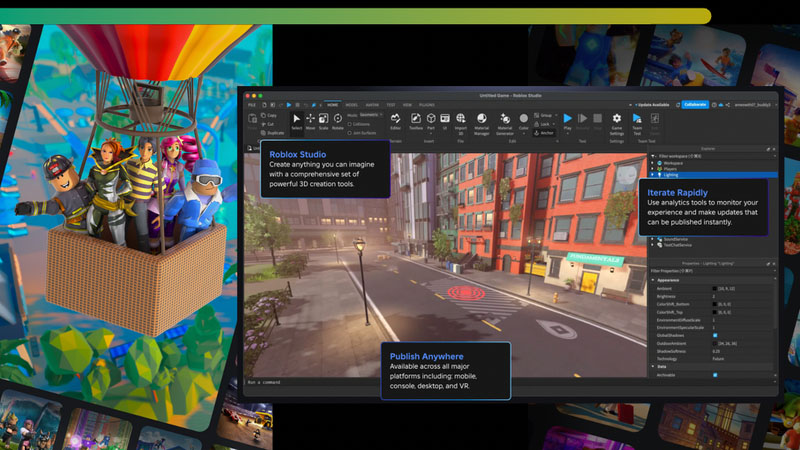Viewport: 800px width, 450px height.
Task: Click the ColorShift_Bottom color swatch
Action: click(715, 304)
